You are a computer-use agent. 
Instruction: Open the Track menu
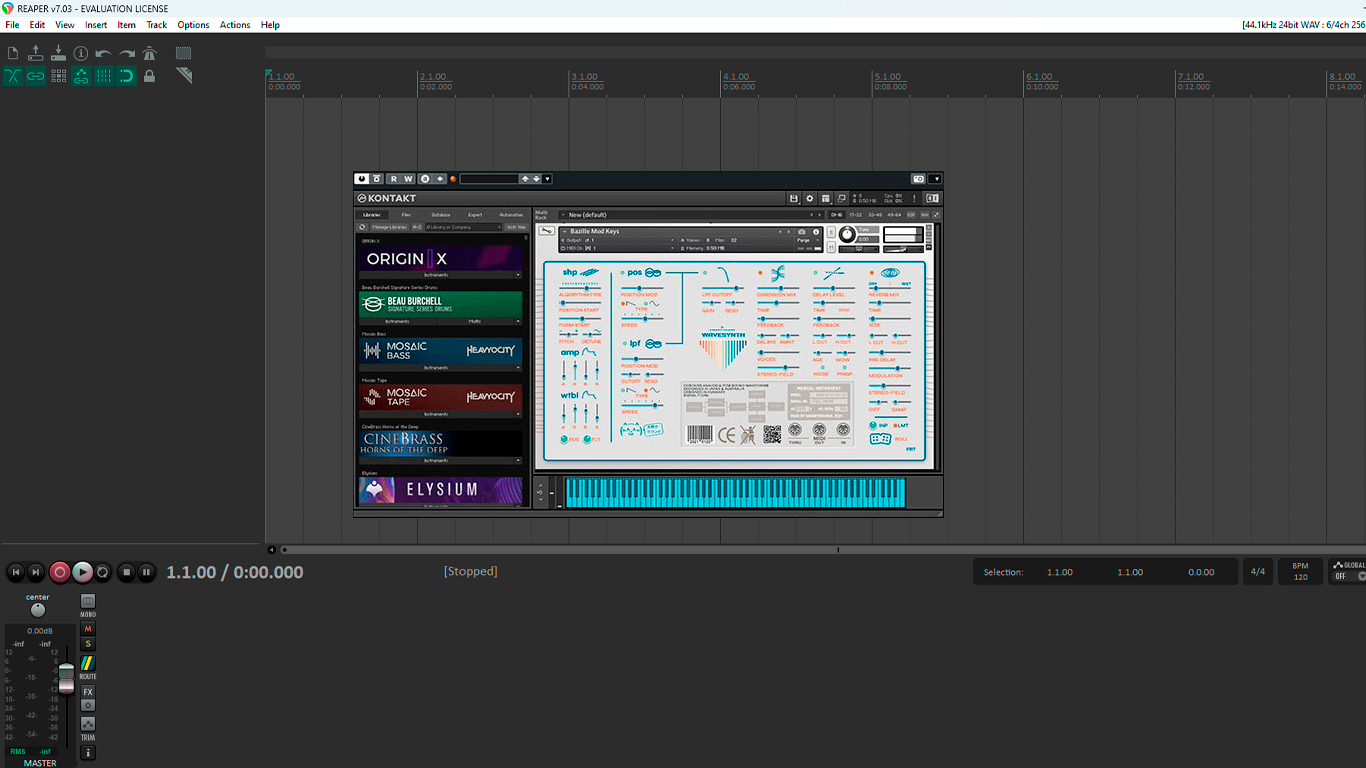point(157,25)
